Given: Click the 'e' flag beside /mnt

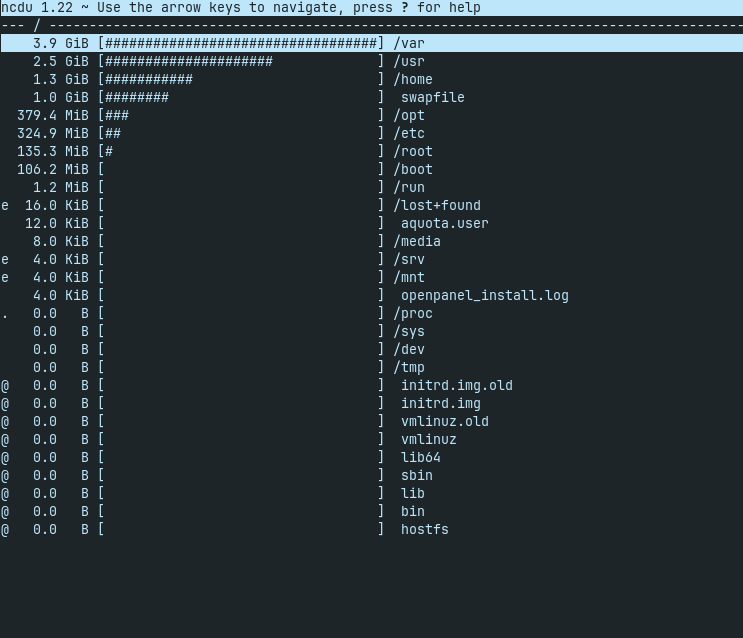Looking at the screenshot, I should (5, 278).
